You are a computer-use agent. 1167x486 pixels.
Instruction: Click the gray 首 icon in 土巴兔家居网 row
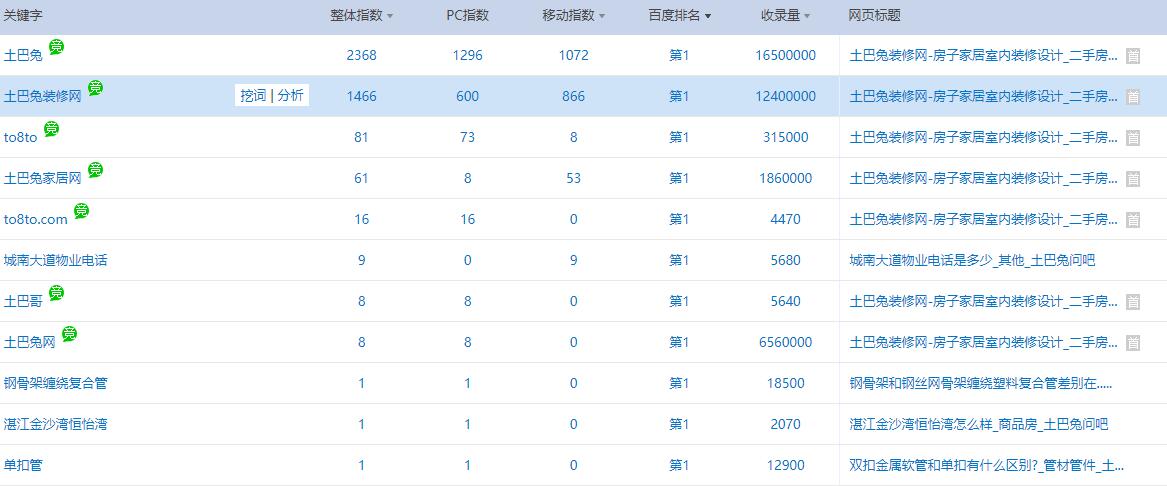1133,179
